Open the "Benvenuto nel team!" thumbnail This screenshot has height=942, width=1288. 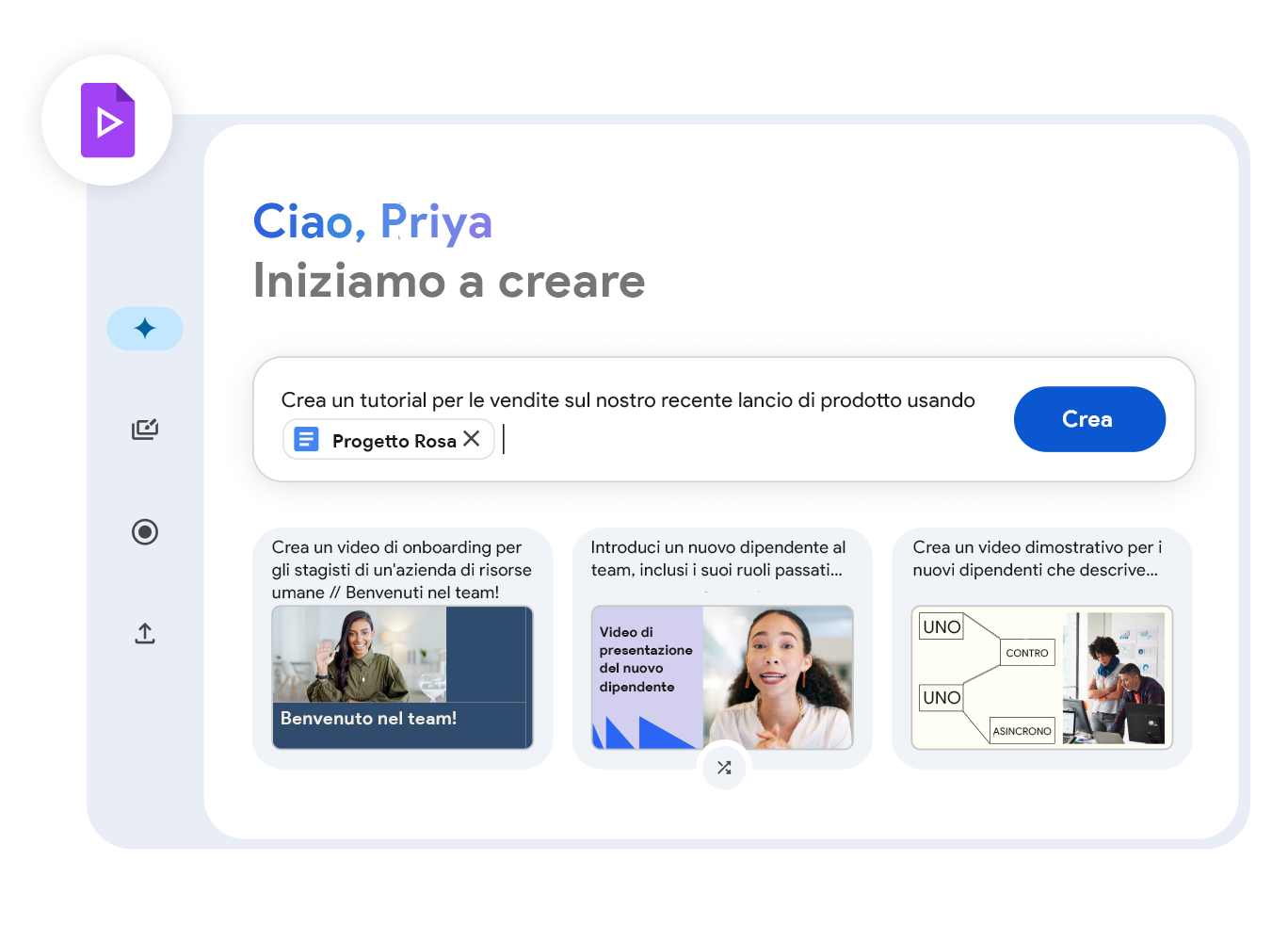[402, 677]
